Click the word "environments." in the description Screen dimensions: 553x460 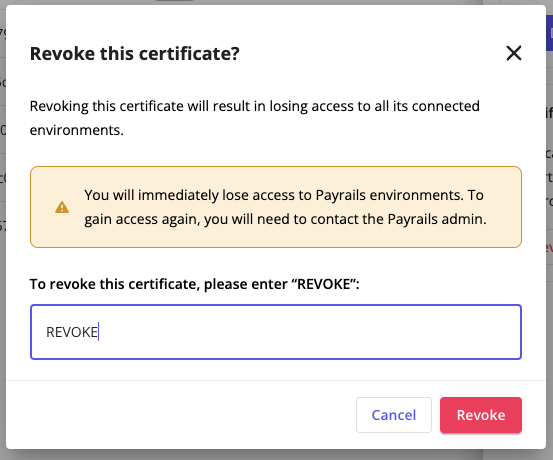coord(77,130)
